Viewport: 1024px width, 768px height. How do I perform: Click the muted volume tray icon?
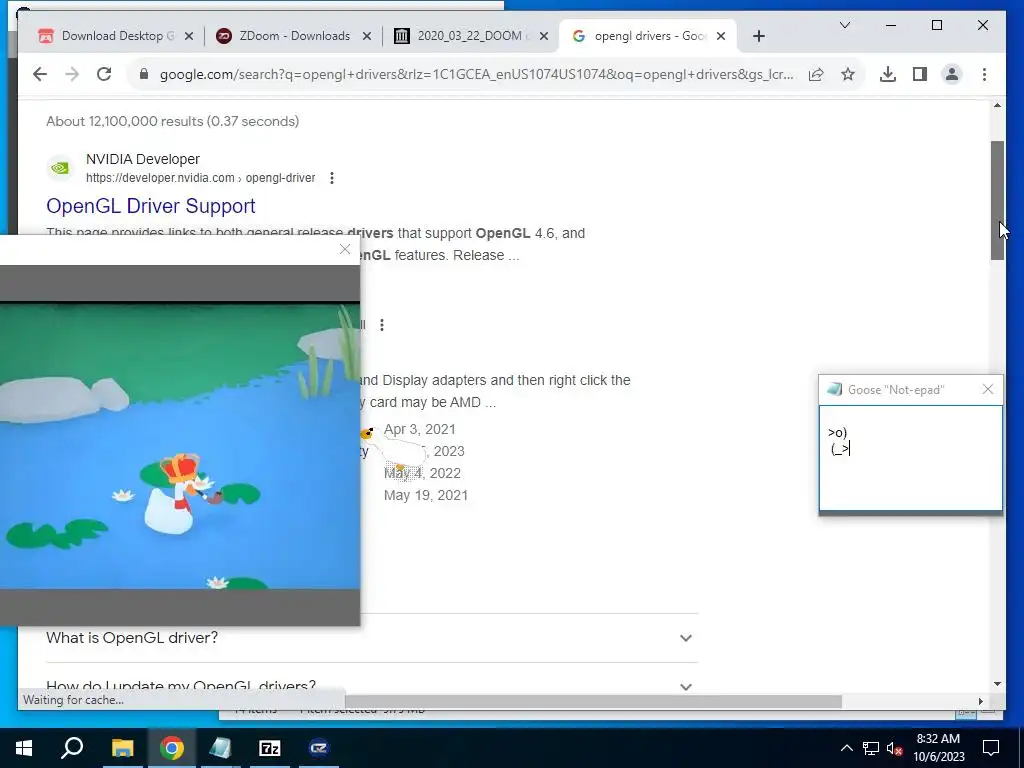pos(895,748)
